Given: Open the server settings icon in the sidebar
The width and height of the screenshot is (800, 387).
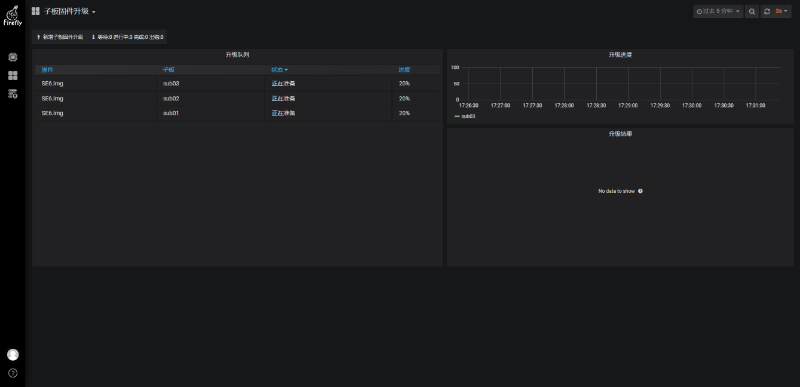Looking at the screenshot, I should [x=13, y=94].
